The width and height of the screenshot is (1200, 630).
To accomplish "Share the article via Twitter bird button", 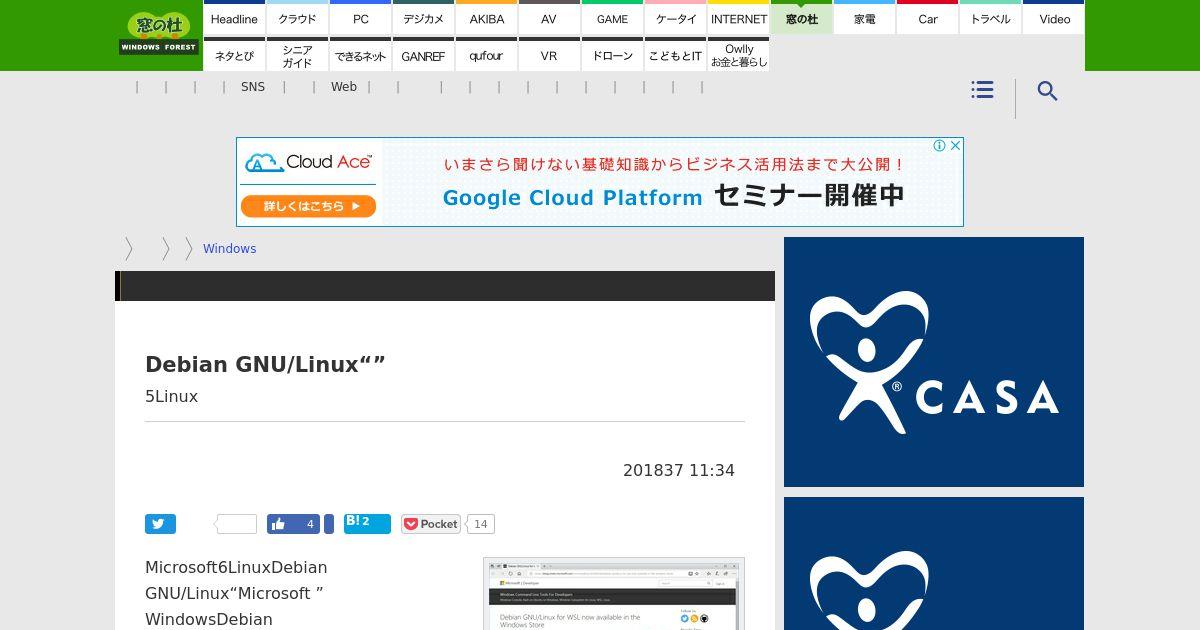I will pyautogui.click(x=160, y=524).
